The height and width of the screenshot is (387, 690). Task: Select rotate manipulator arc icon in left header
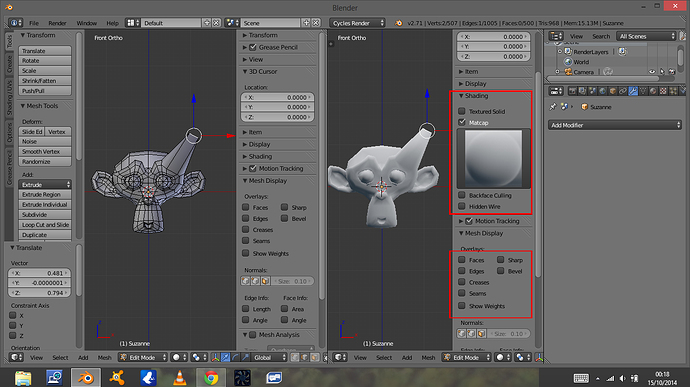[235, 357]
